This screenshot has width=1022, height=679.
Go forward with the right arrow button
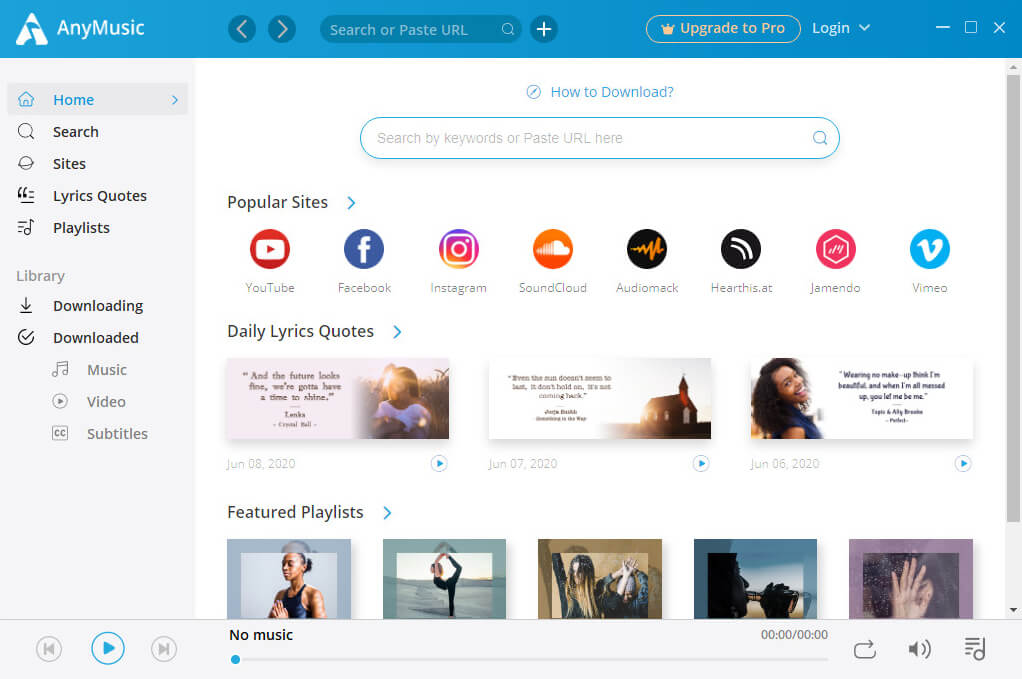282,29
